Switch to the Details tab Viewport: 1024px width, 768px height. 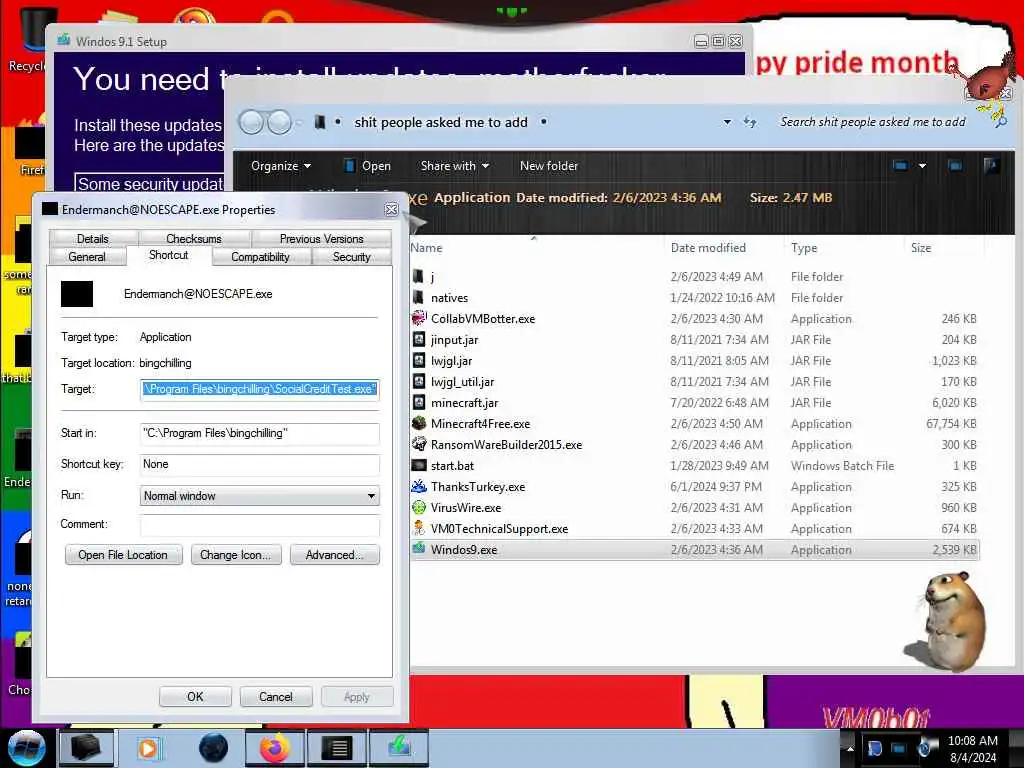coord(93,238)
